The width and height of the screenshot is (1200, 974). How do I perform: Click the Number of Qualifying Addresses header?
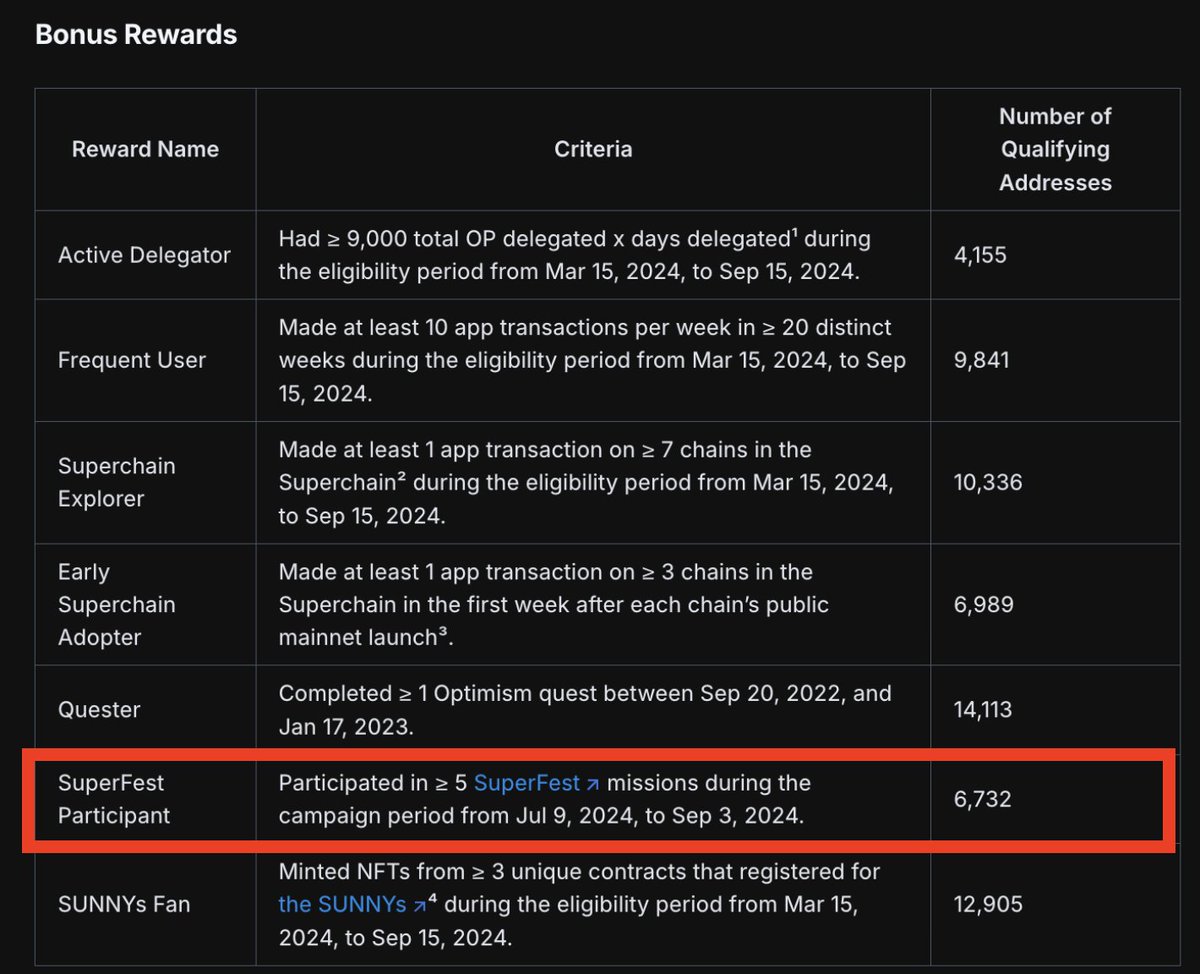(1055, 150)
